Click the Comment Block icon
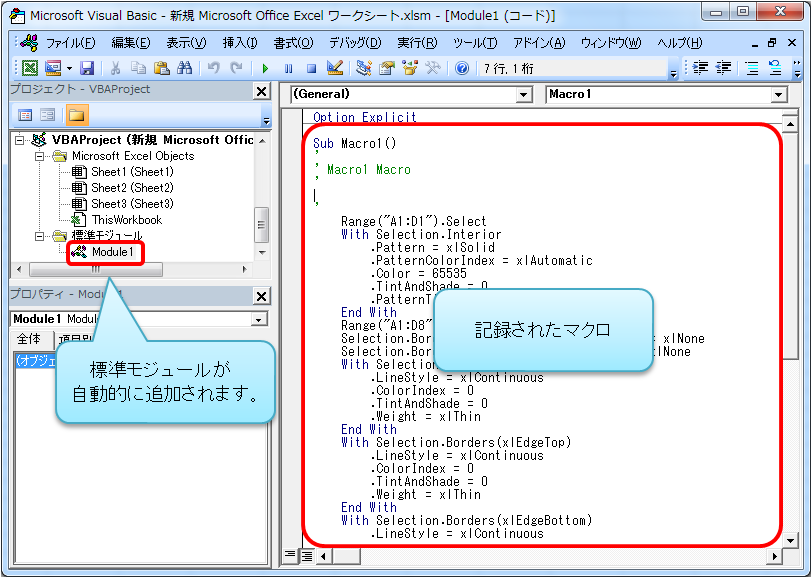Viewport: 812px width, 578px height. coord(752,68)
